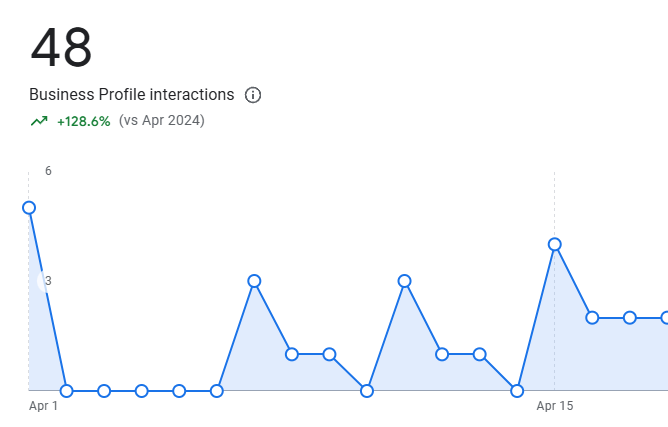
Task: Select the Apr 1 data point at chart top-left
Action: 29,208
